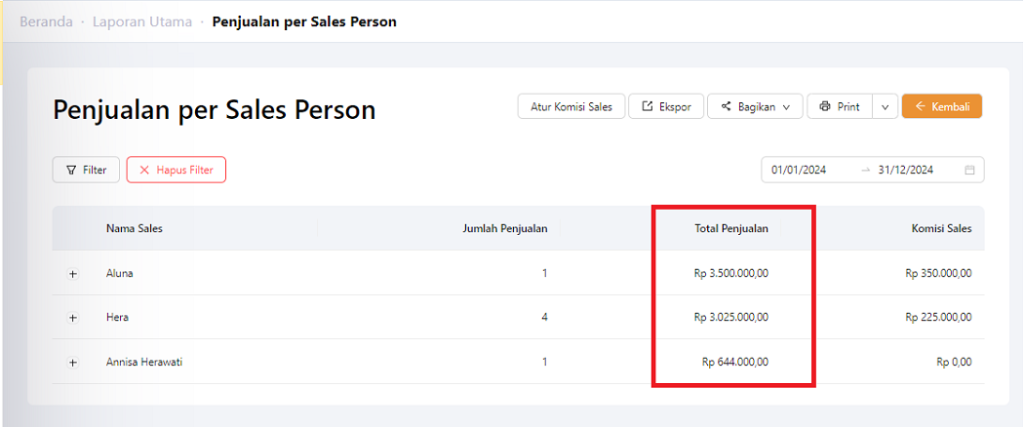The width and height of the screenshot is (1024, 427).
Task: Click commission Rp 350.000,00
Action: click(x=938, y=274)
